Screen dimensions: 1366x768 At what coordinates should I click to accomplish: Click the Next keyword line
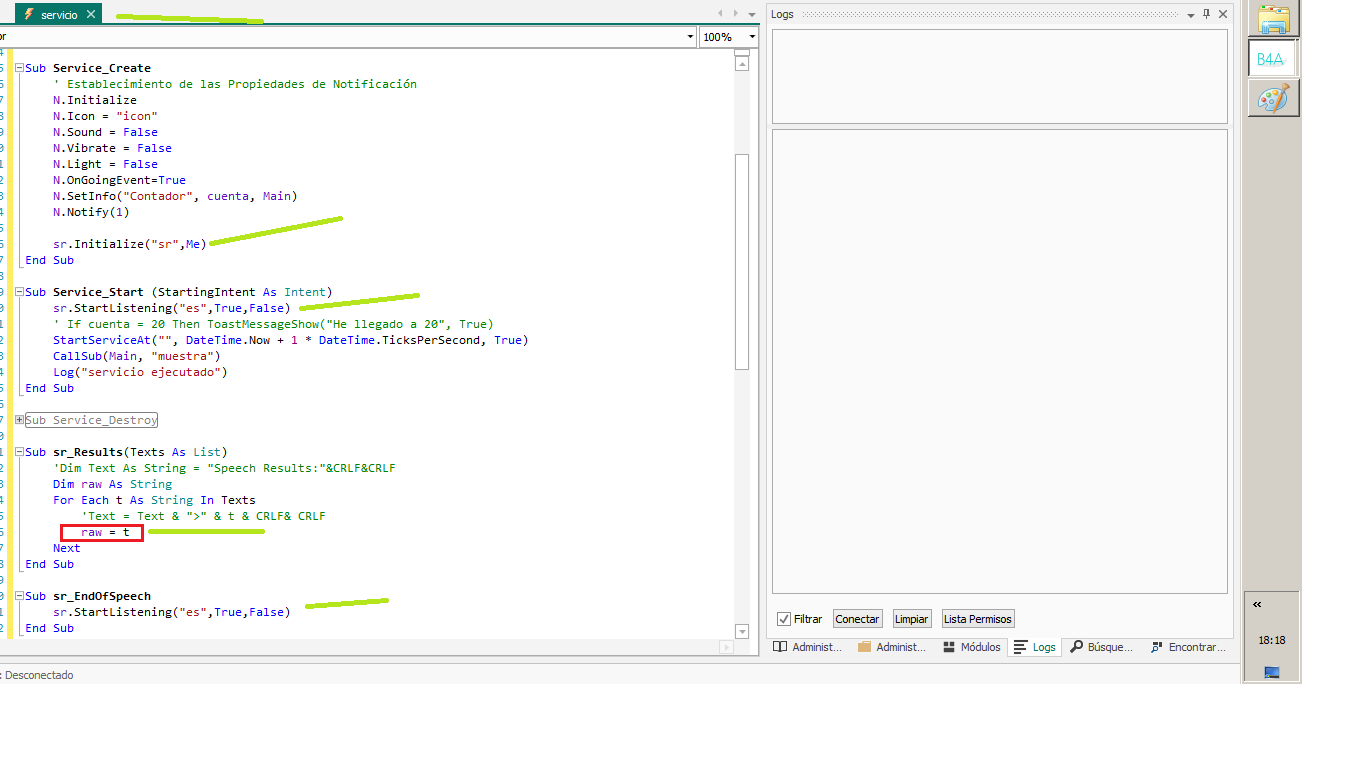(x=67, y=548)
